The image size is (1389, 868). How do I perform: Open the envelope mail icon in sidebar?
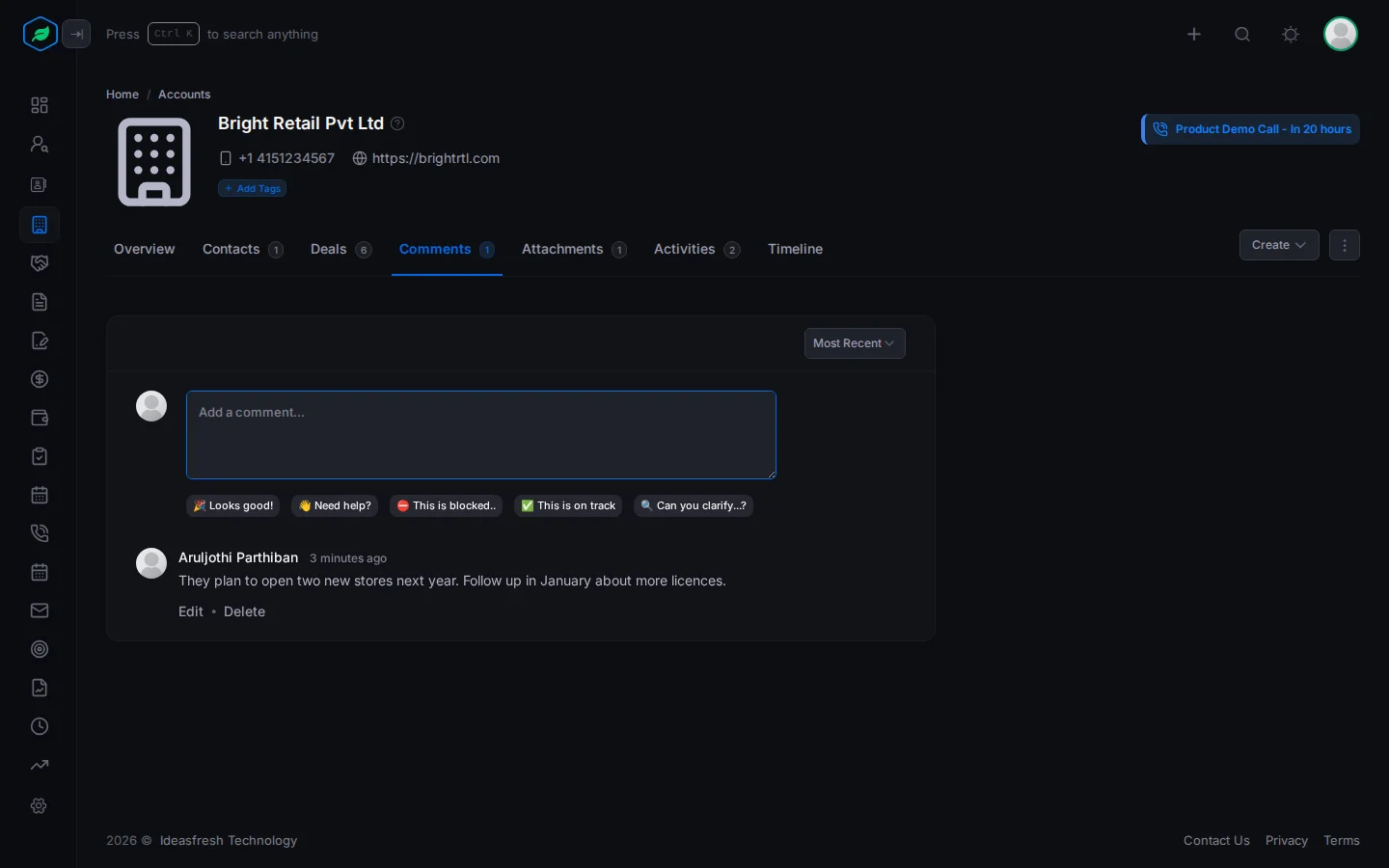(x=40, y=610)
